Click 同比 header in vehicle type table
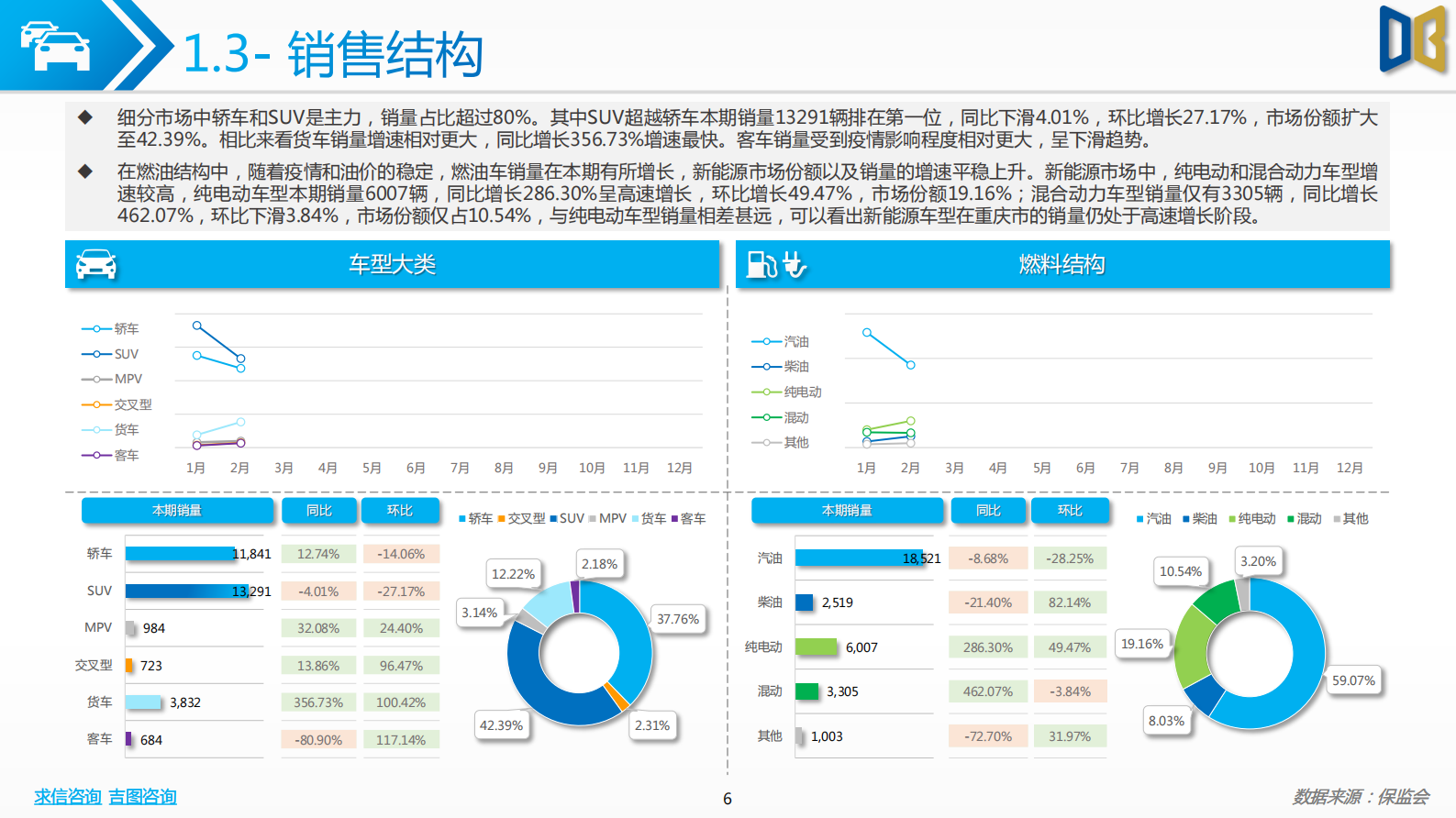 click(318, 510)
